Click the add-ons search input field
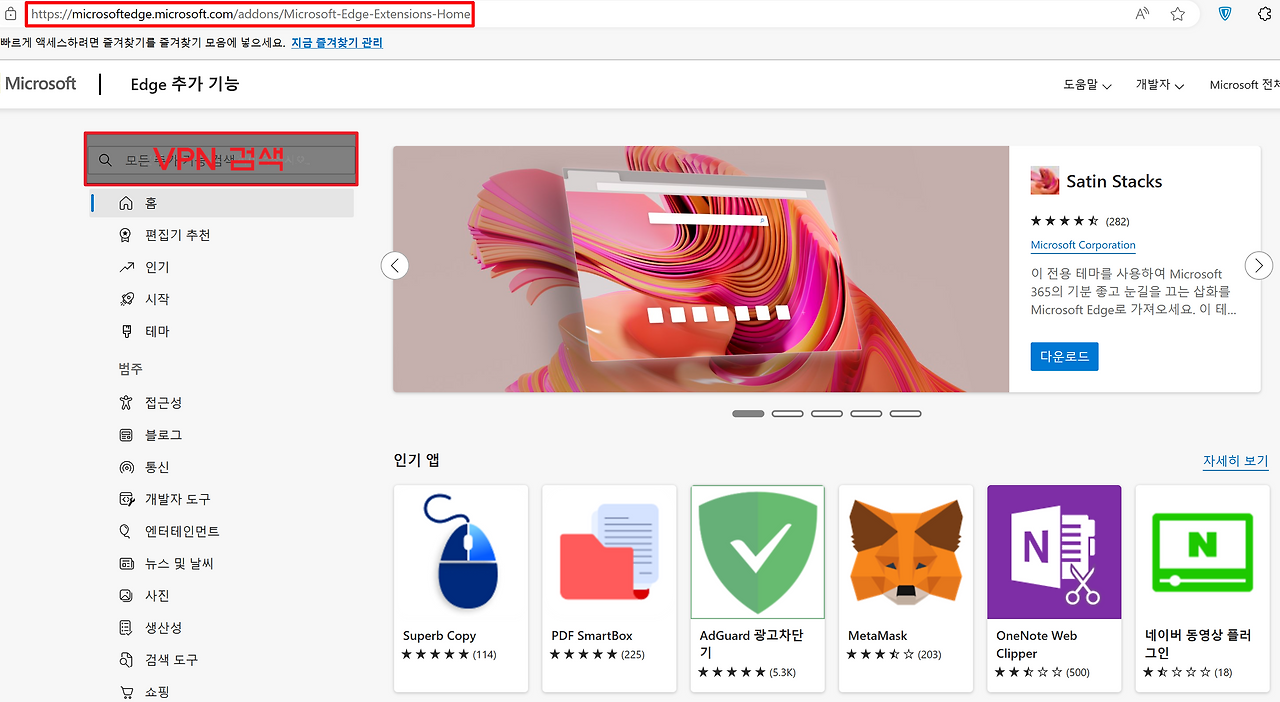Image resolution: width=1280 pixels, height=702 pixels. pos(220,159)
